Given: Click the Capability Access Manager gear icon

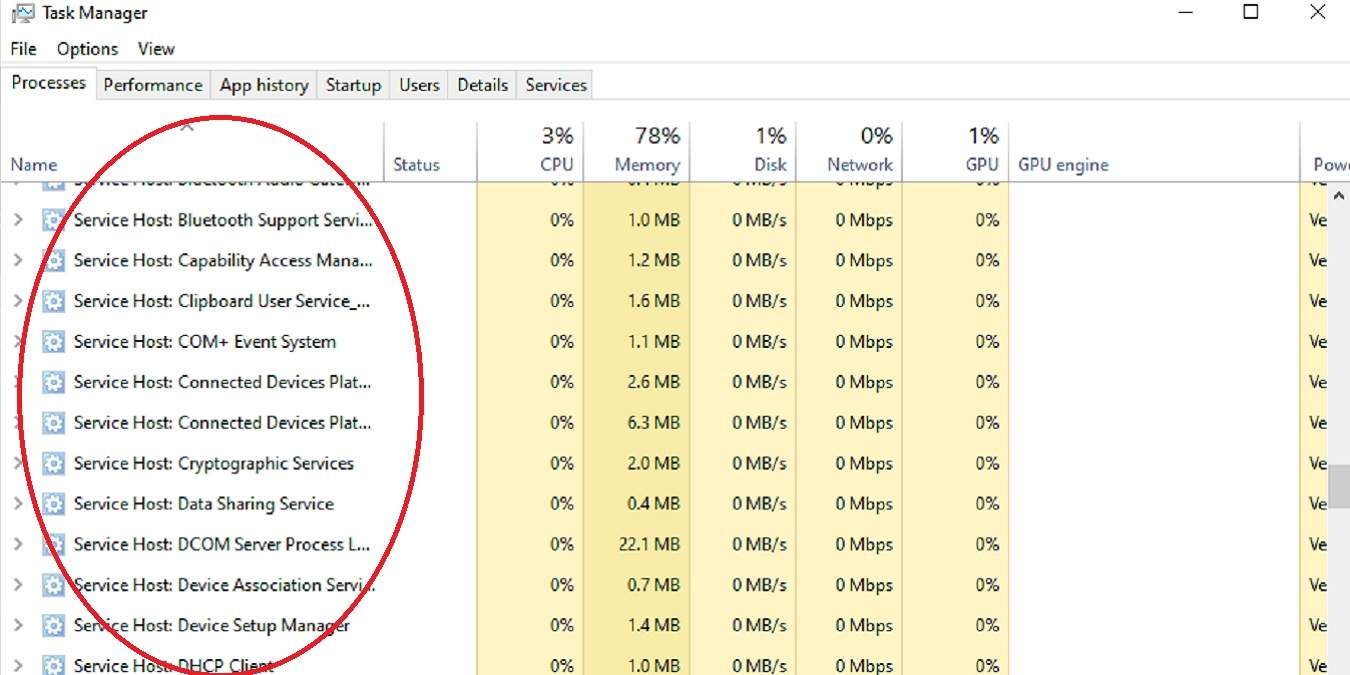Looking at the screenshot, I should click(x=53, y=261).
